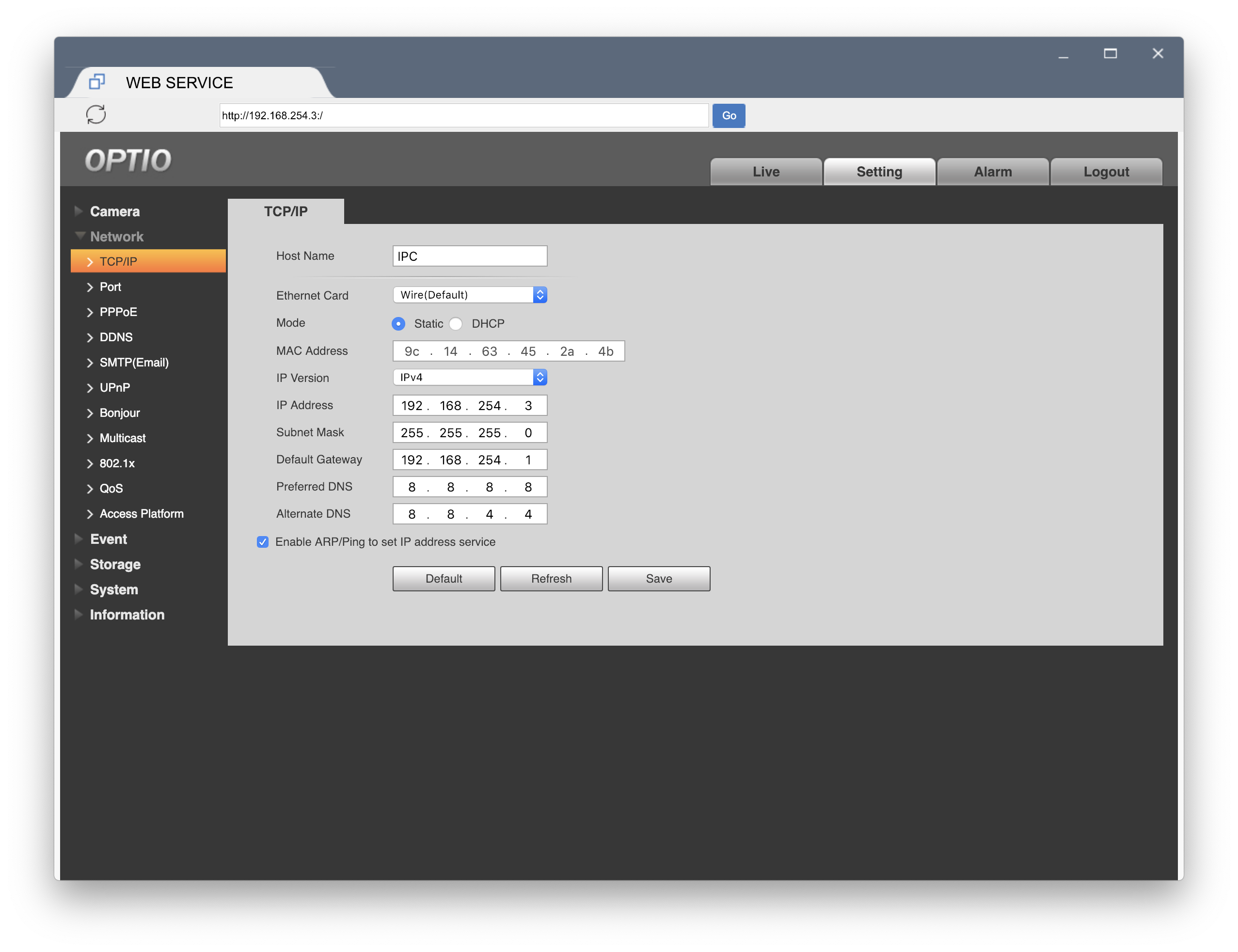
Task: Select Static mode radio button
Action: pyautogui.click(x=398, y=324)
